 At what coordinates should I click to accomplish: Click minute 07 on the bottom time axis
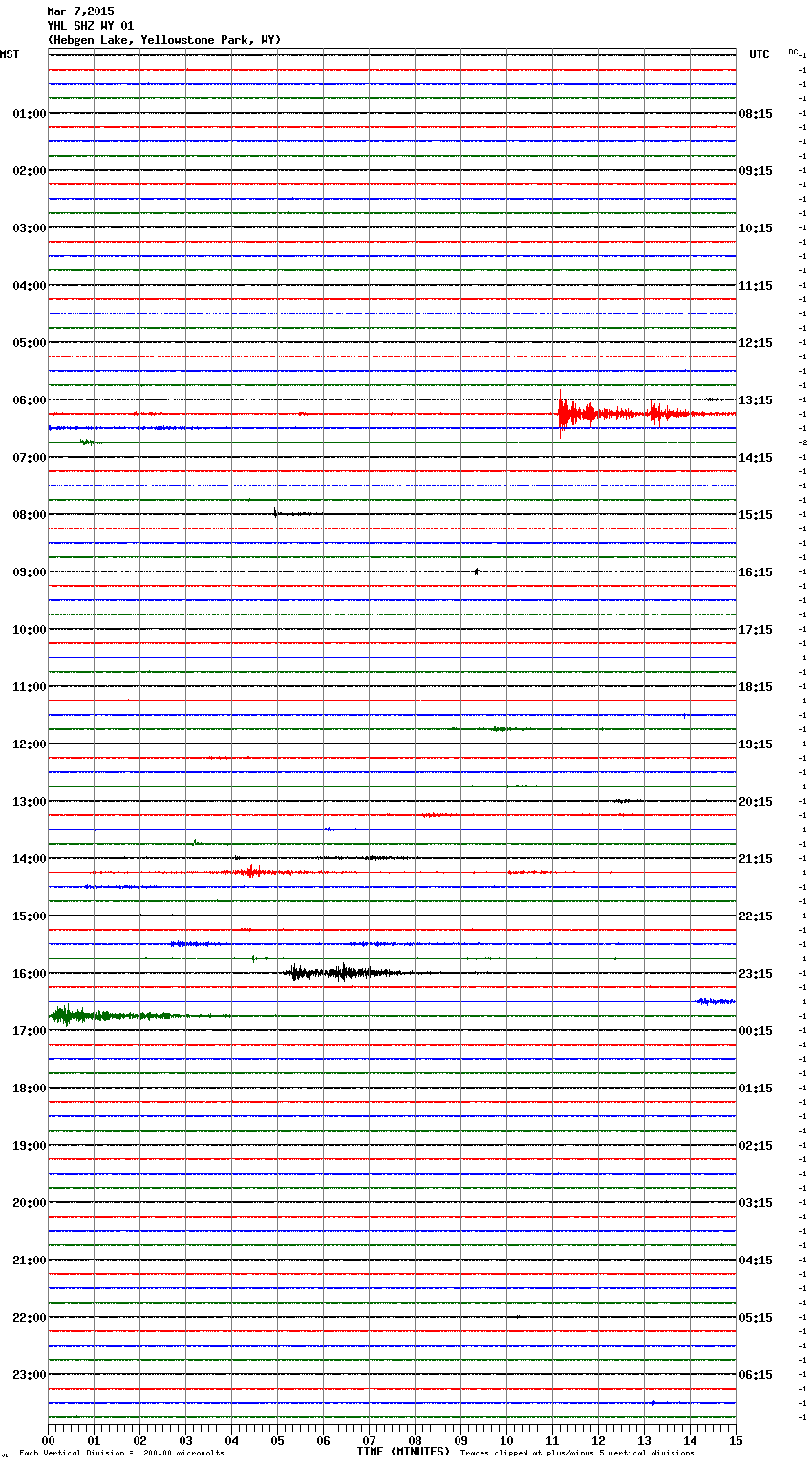(x=369, y=1440)
